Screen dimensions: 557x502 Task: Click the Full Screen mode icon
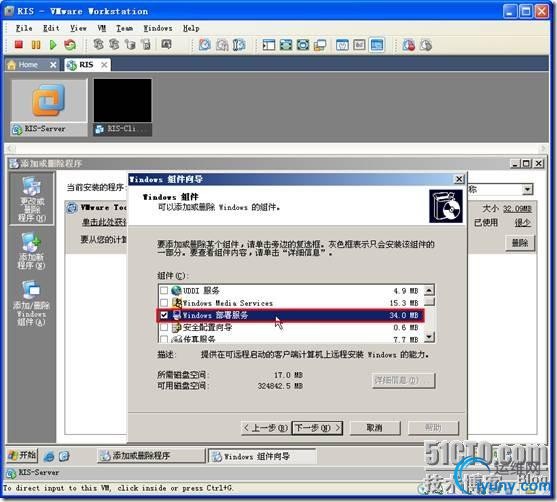click(x=303, y=45)
